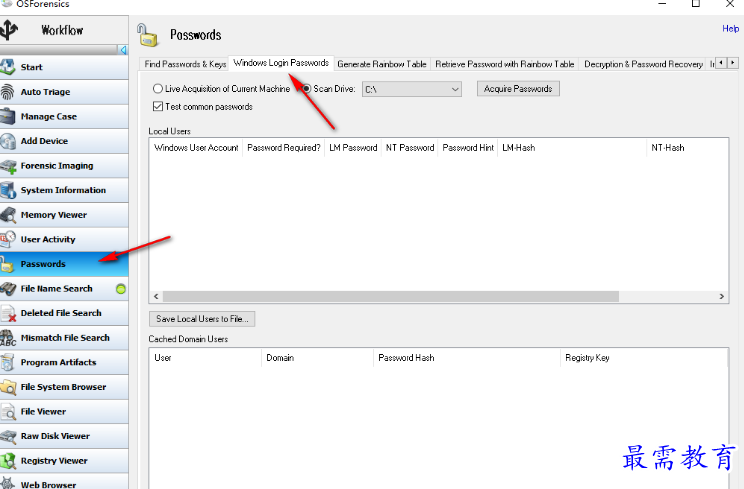The image size is (744, 489).
Task: Open the Start workflow button
Action: click(x=64, y=67)
